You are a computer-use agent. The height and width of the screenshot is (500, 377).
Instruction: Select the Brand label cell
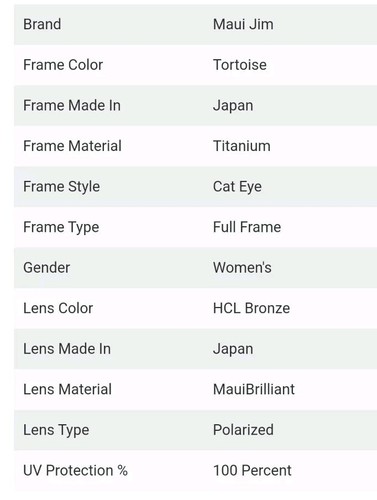pyautogui.click(x=42, y=24)
